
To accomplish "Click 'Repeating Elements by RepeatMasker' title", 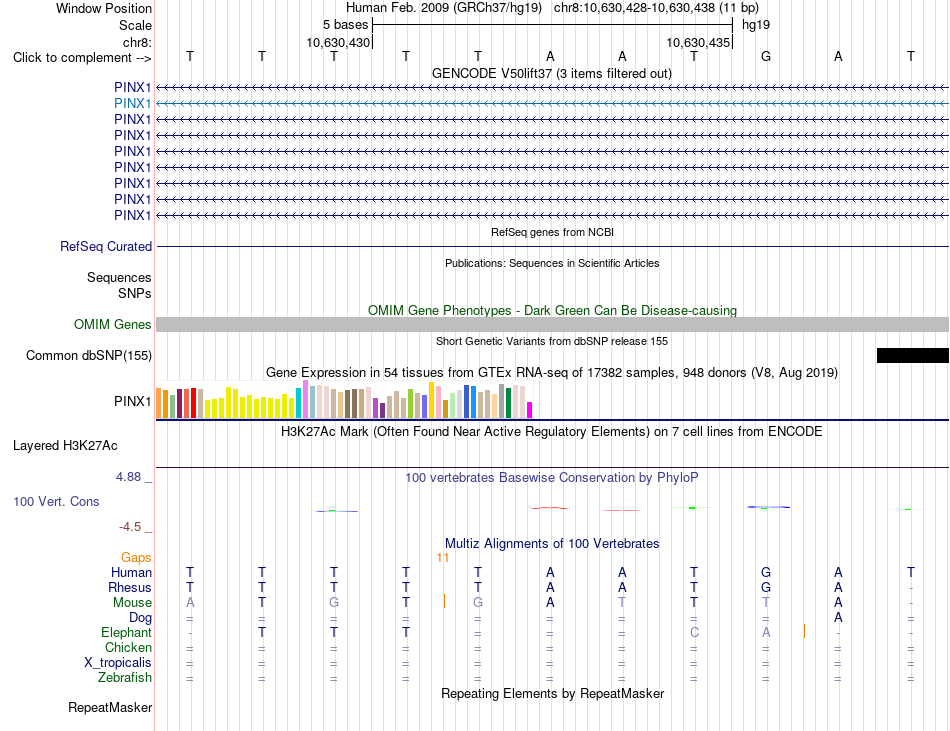I will point(552,693).
